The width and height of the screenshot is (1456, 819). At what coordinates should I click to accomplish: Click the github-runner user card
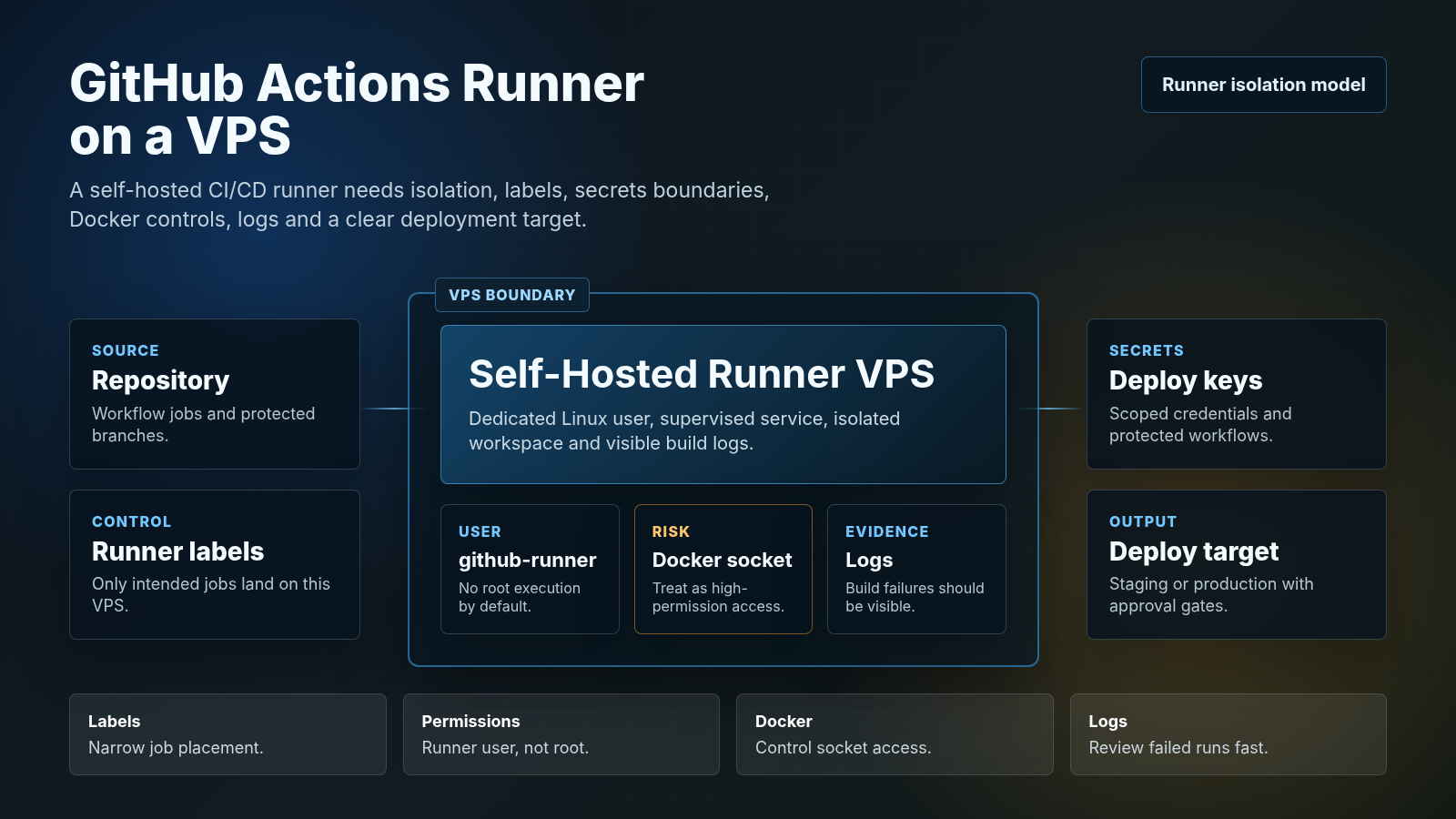coord(530,569)
